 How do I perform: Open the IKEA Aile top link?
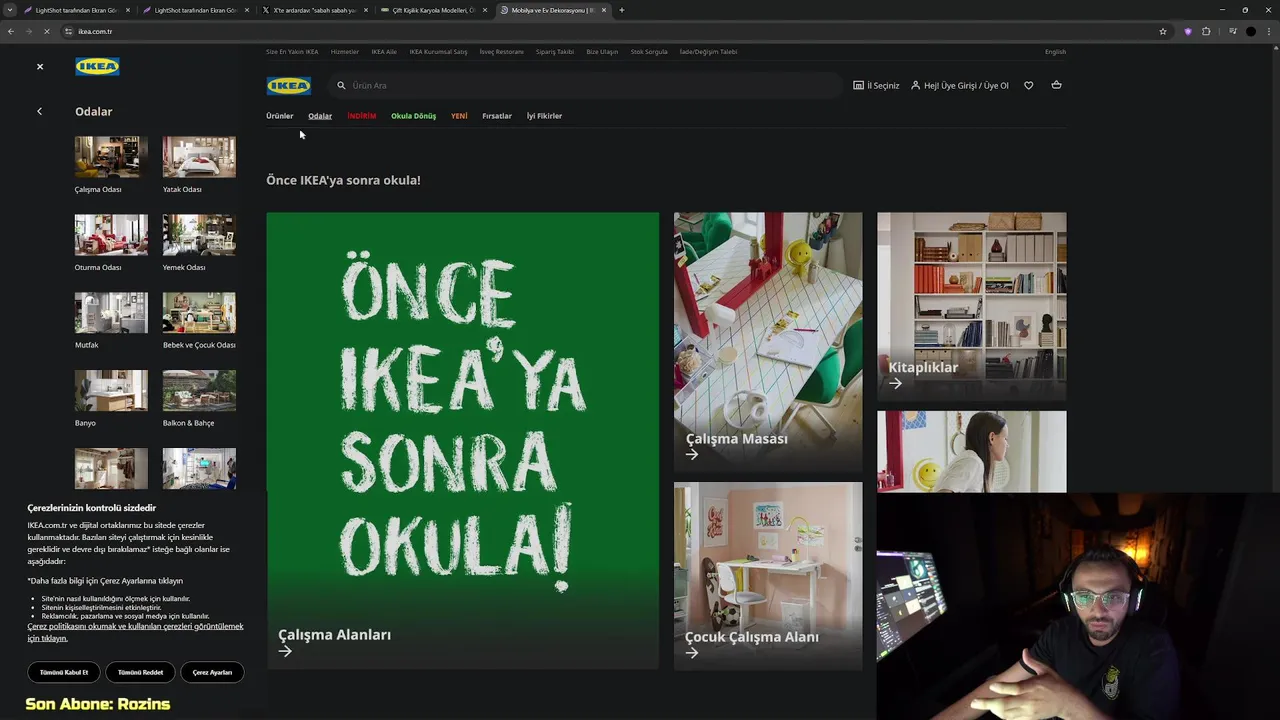[x=384, y=52]
